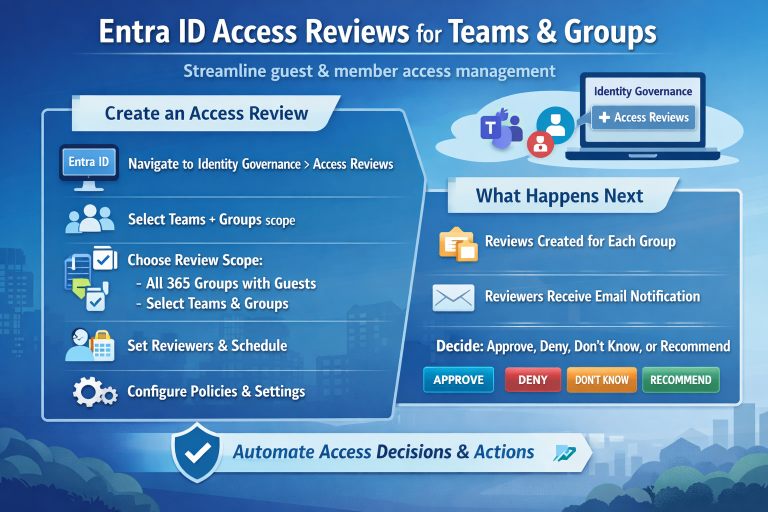Click the 'Entra ID Access Reviews for Teams & Groups' title
The width and height of the screenshot is (768, 512).
[378, 32]
